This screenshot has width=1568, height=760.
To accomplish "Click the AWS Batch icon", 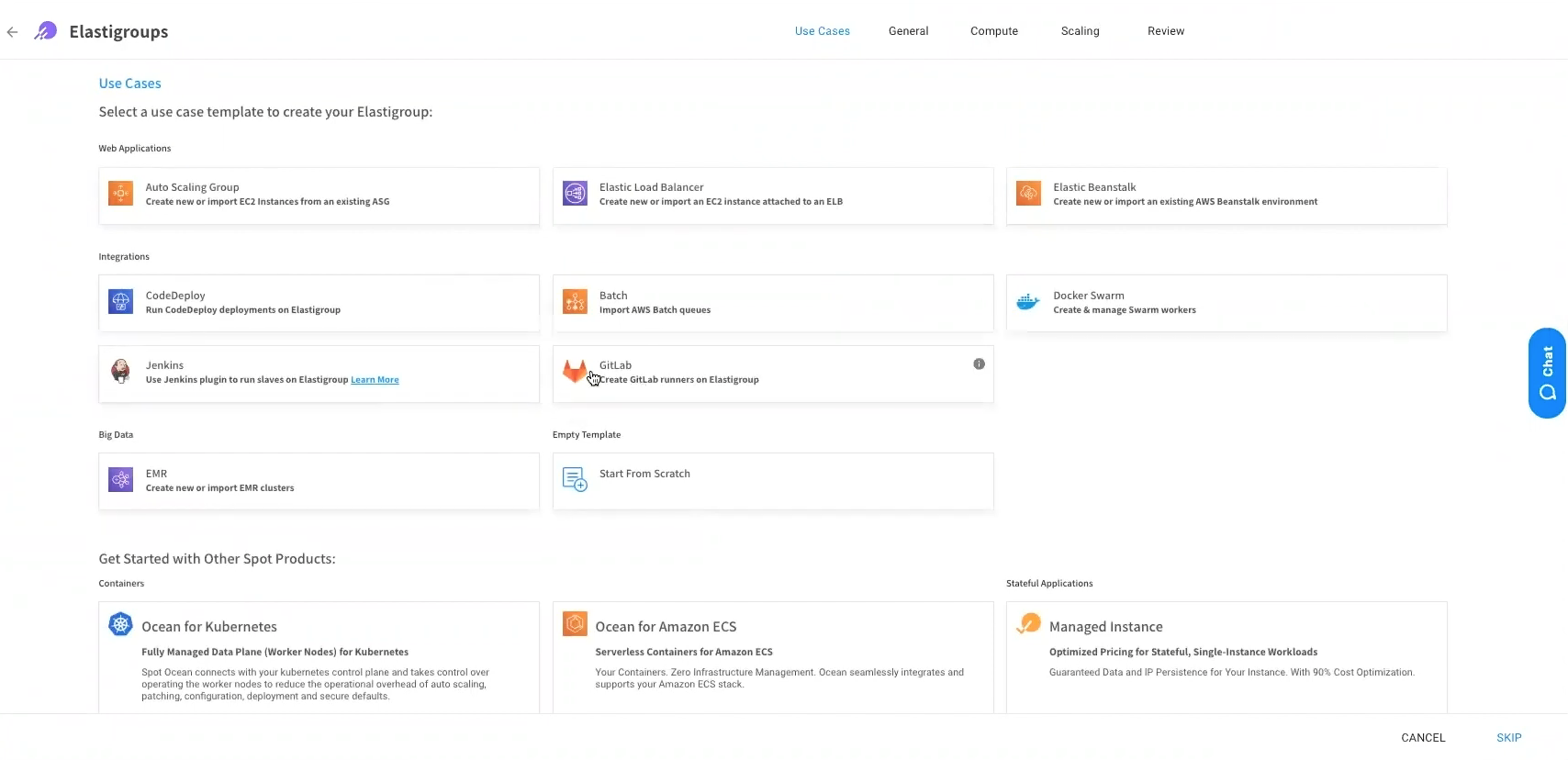I will [x=575, y=302].
